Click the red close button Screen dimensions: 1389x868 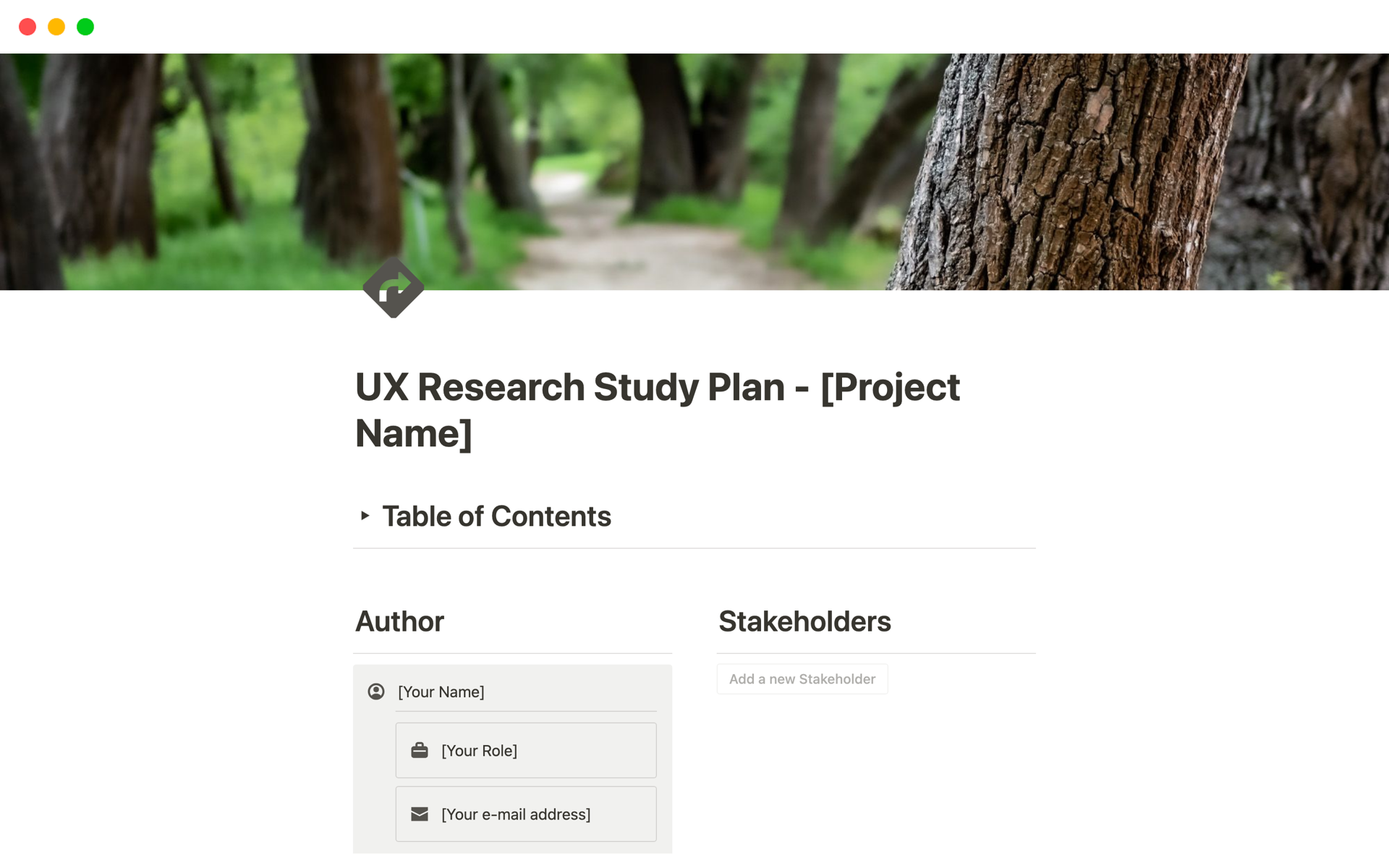point(27,27)
